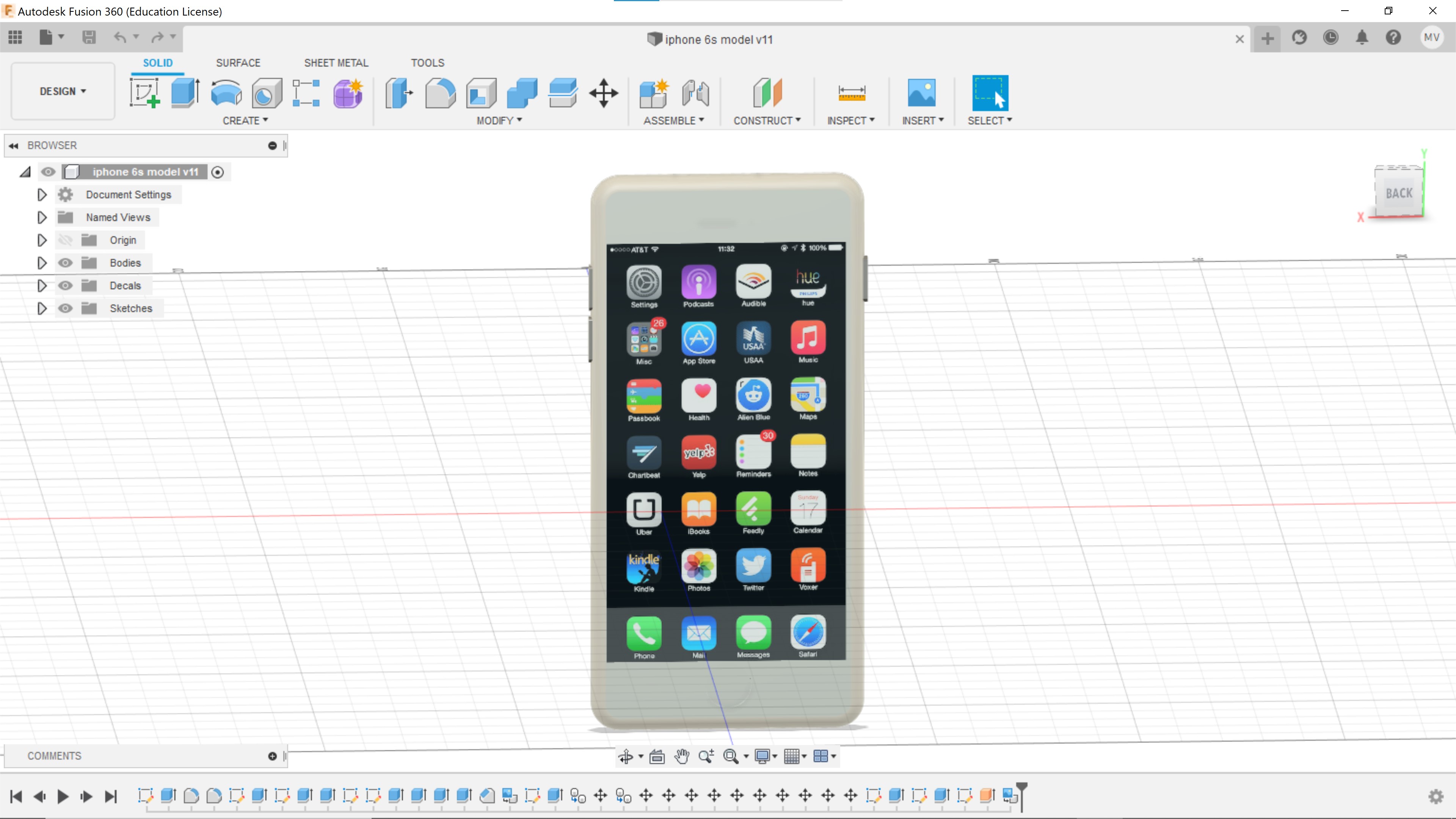Viewport: 1456px width, 819px height.
Task: Open the MV user profile button
Action: pyautogui.click(x=1431, y=37)
